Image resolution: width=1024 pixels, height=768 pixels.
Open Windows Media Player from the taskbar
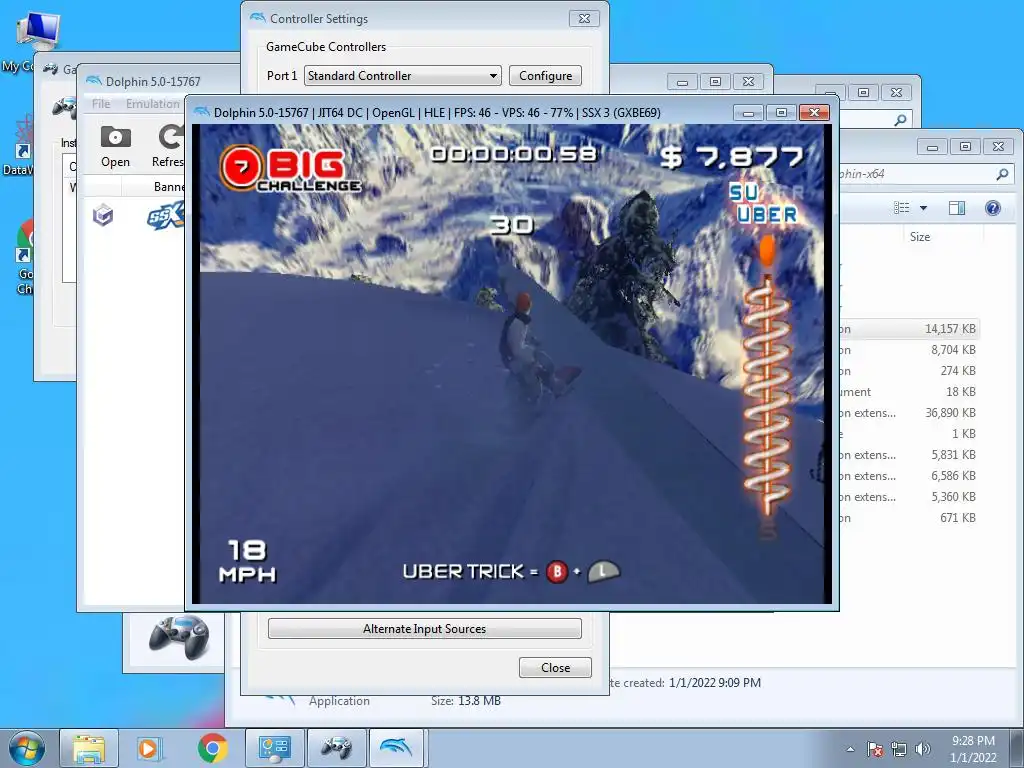(150, 748)
